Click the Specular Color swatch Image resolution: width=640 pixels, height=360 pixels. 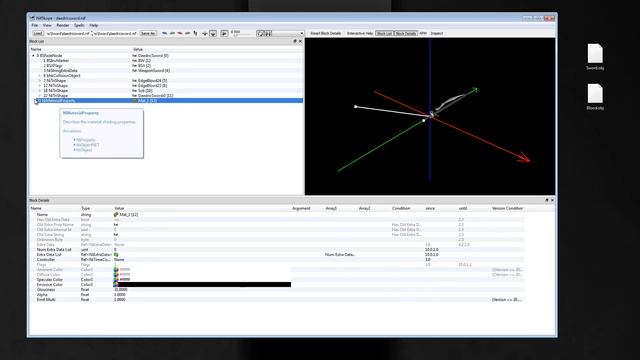116,280
